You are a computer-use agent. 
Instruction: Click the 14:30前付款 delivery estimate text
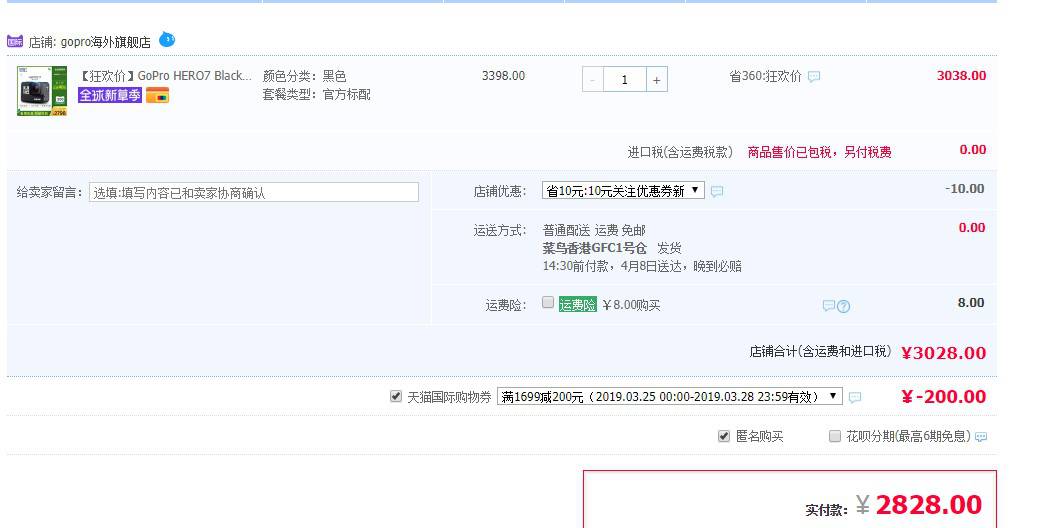pyautogui.click(x=642, y=266)
